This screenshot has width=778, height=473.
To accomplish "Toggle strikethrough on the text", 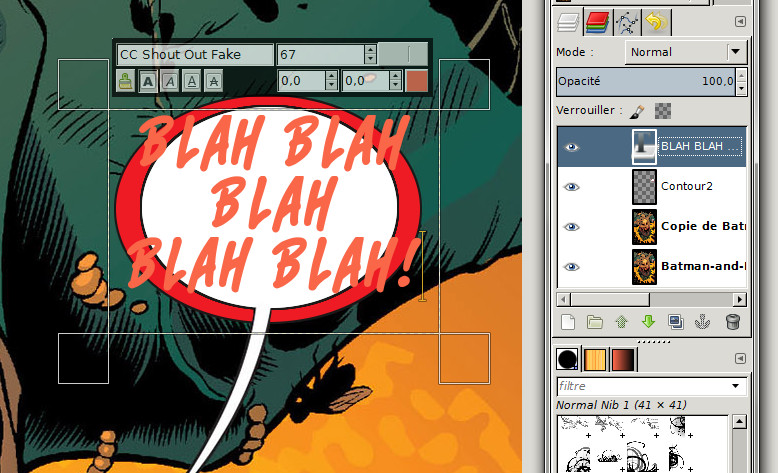I will coord(213,81).
